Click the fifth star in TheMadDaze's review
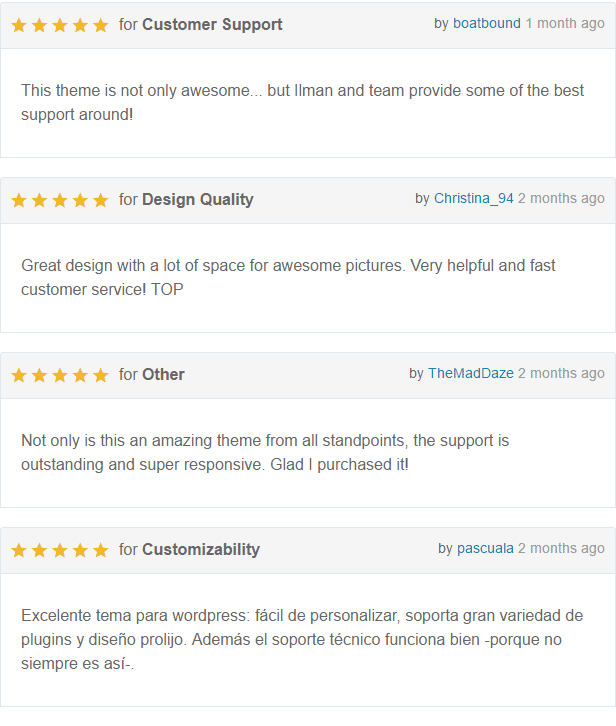The height and width of the screenshot is (726, 616). tap(100, 375)
